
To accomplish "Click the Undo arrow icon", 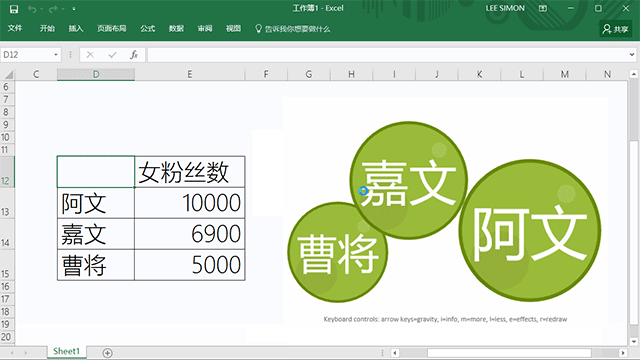I will coord(32,9).
